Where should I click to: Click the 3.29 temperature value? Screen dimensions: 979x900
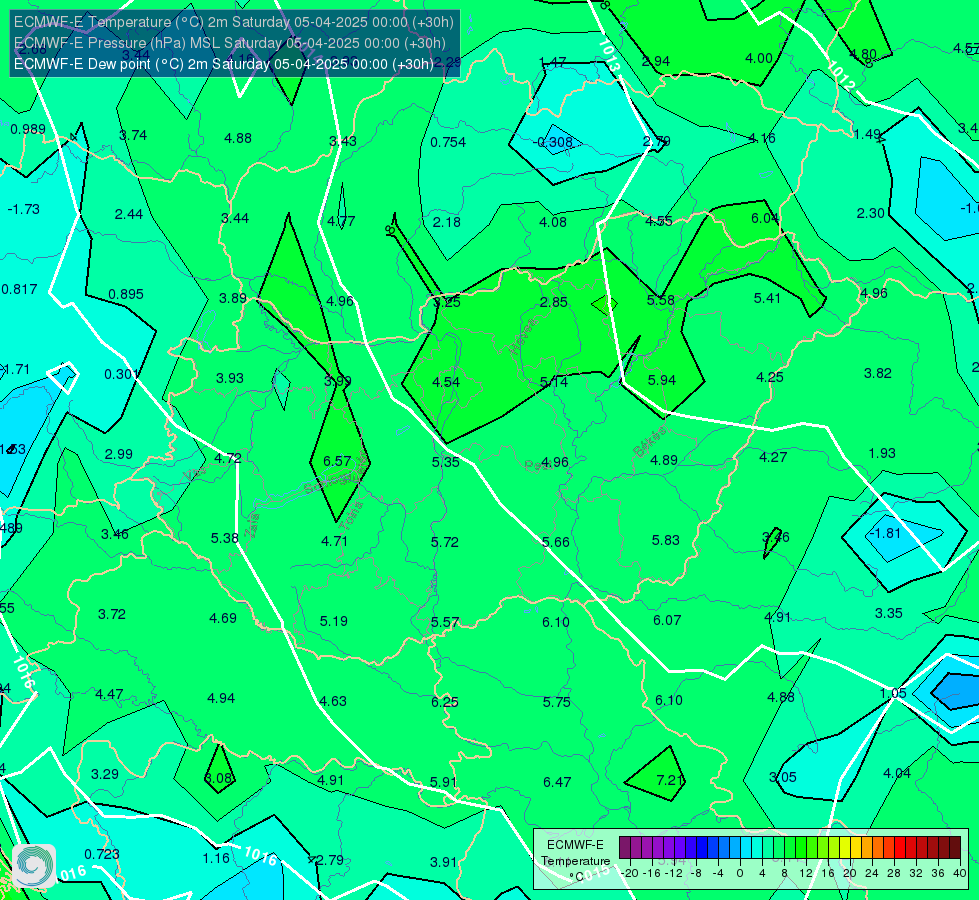click(x=105, y=774)
